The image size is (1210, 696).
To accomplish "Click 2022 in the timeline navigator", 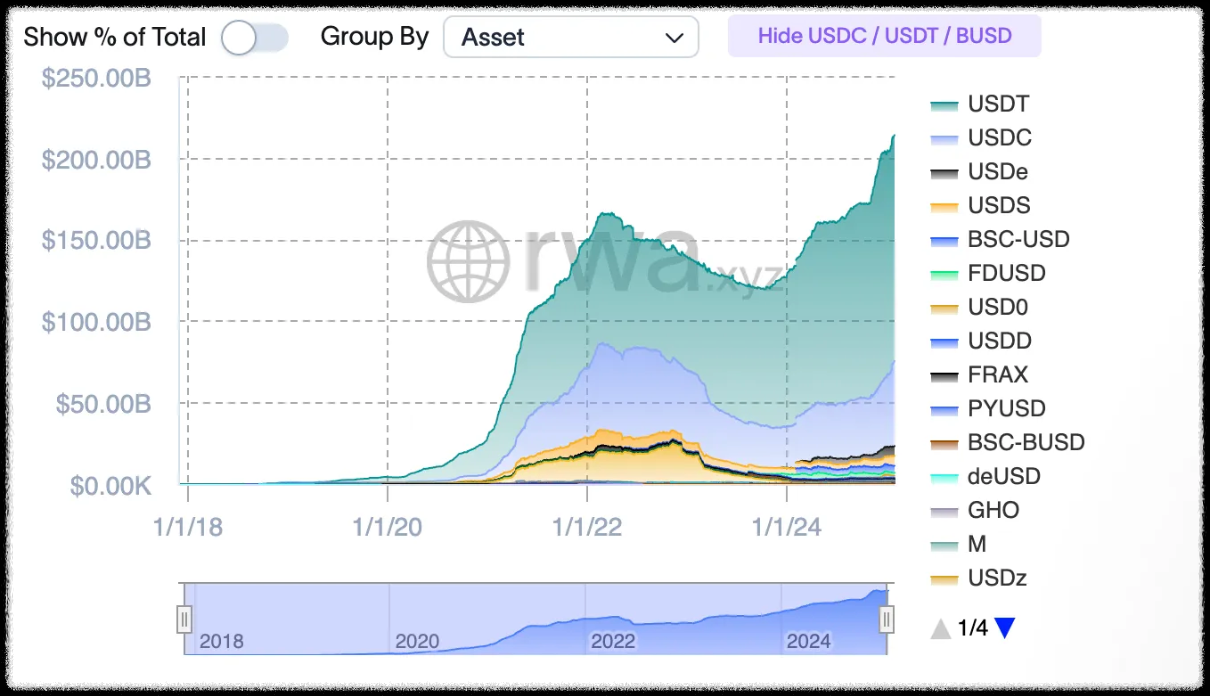I will (x=612, y=641).
